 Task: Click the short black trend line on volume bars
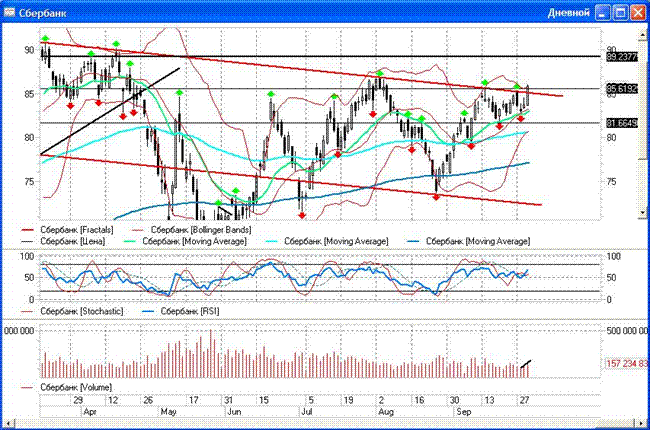coord(526,364)
